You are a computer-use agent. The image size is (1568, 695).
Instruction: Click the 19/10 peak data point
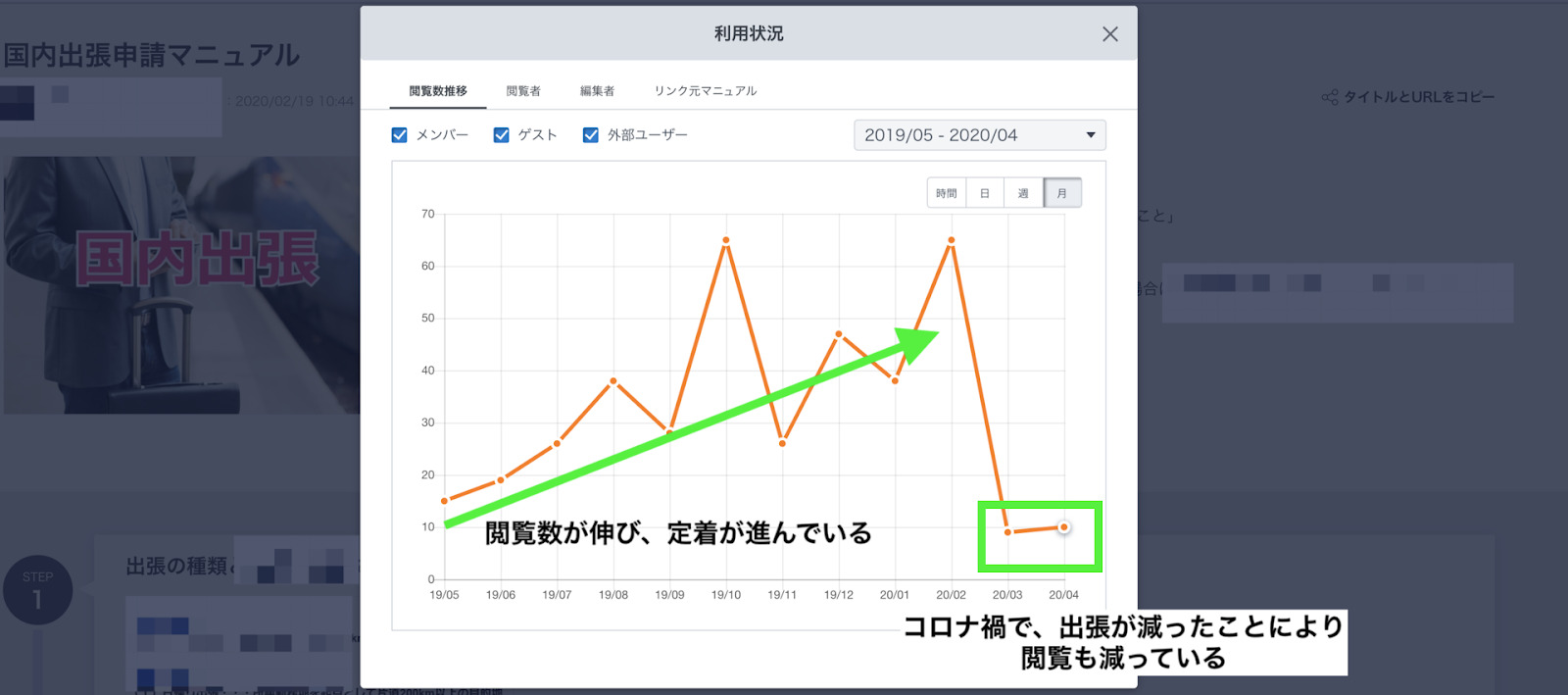(726, 240)
